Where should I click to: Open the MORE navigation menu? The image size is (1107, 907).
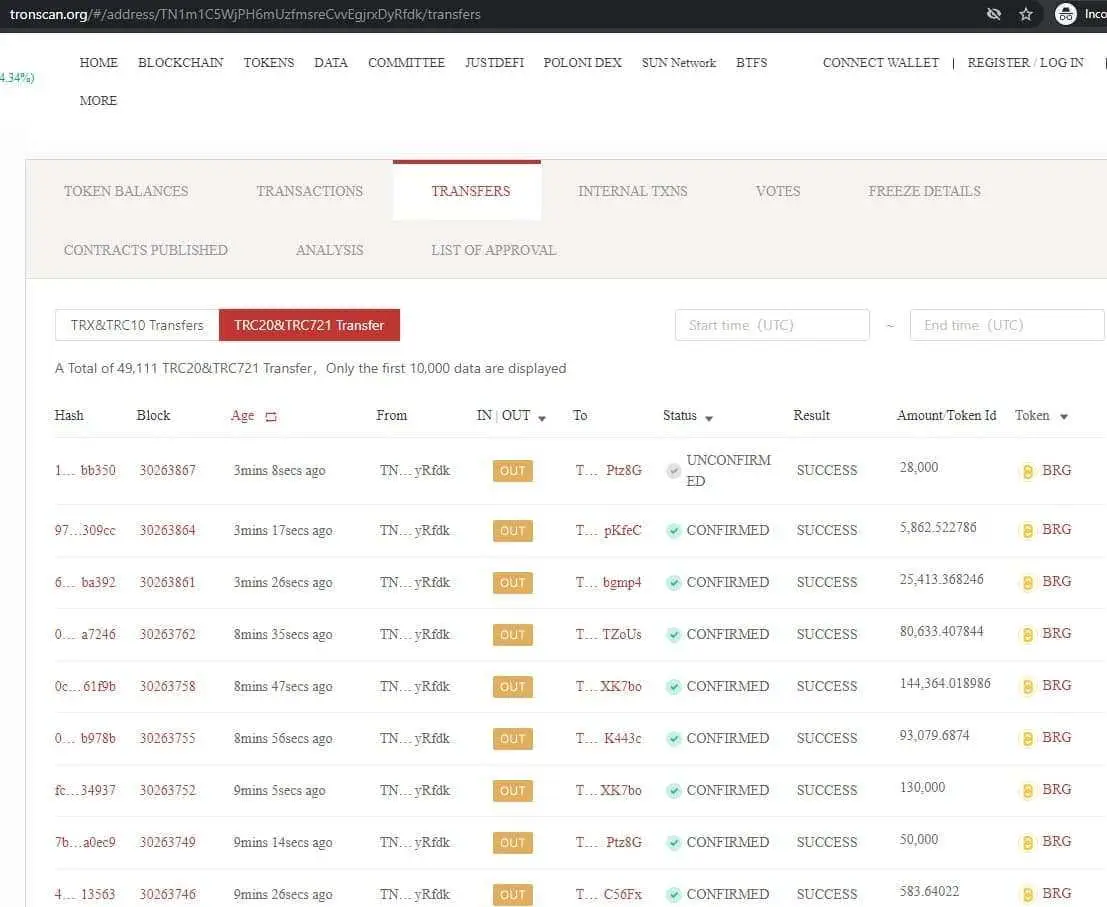pyautogui.click(x=98, y=100)
